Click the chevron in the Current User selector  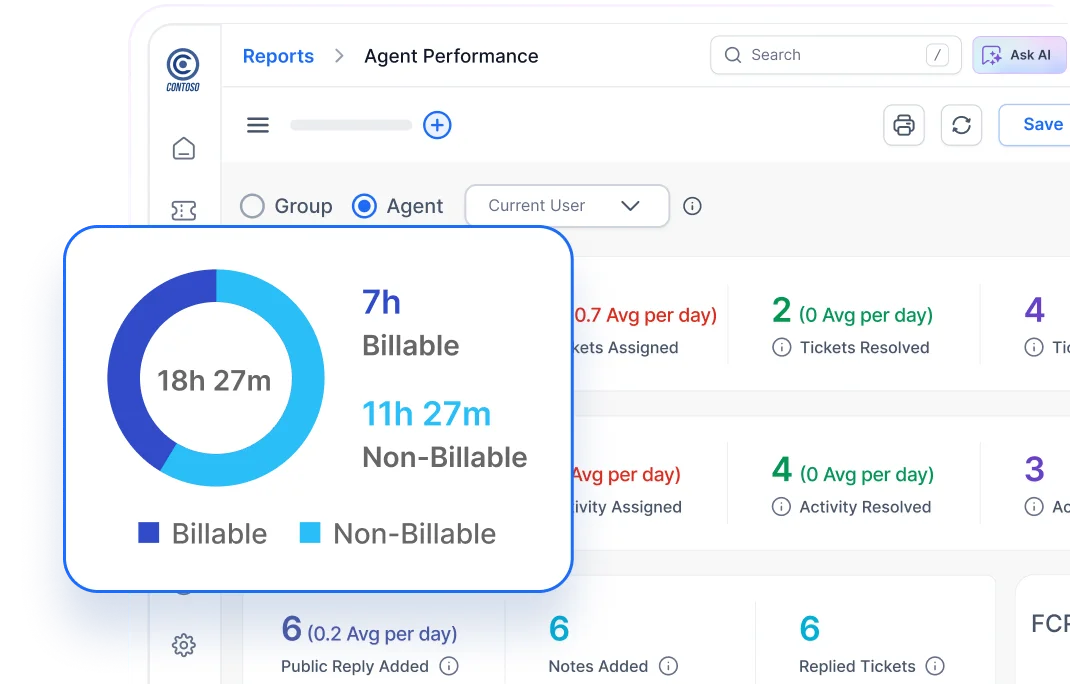coord(630,206)
